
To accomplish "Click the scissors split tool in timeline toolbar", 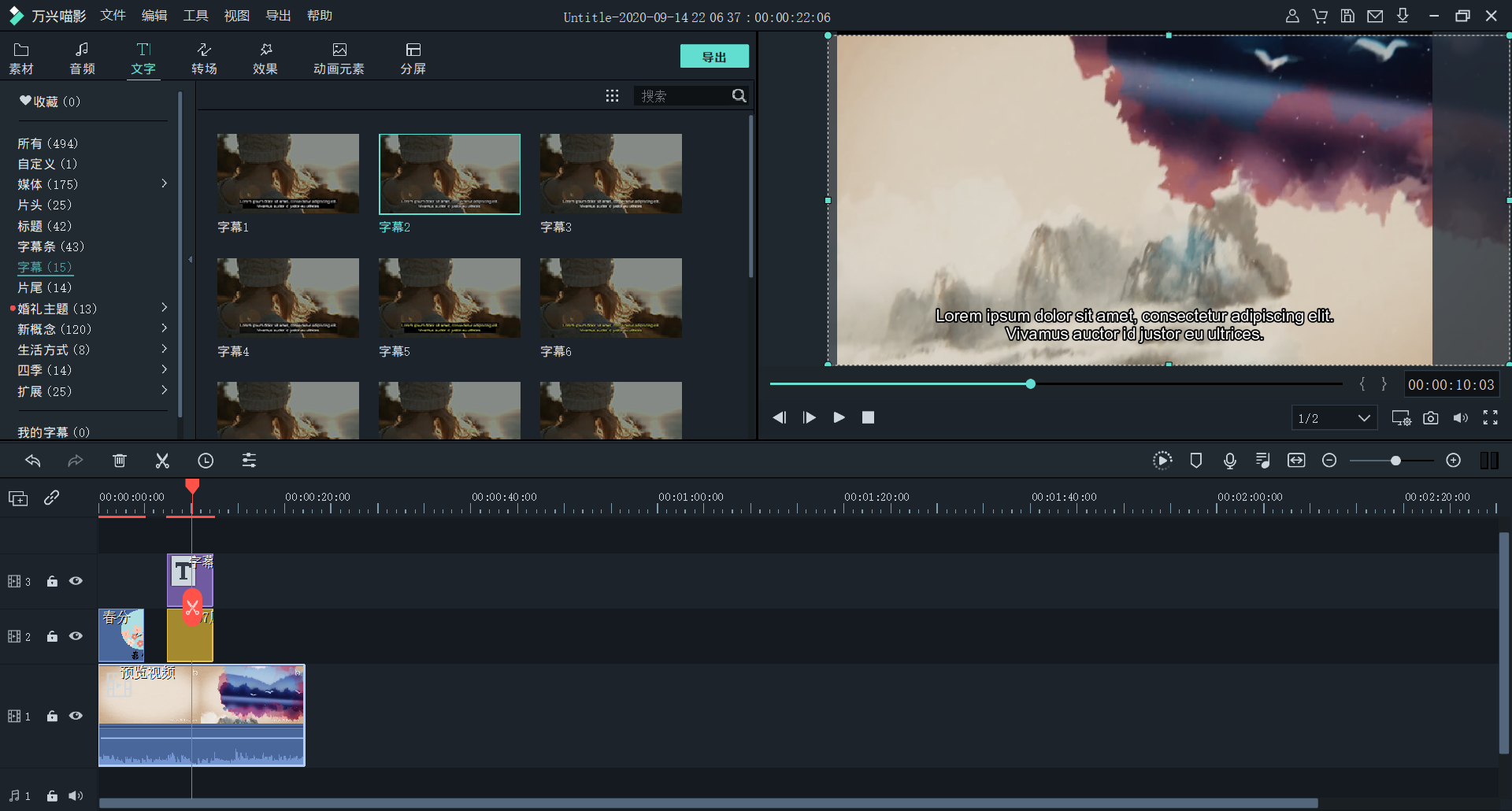I will coord(162,461).
